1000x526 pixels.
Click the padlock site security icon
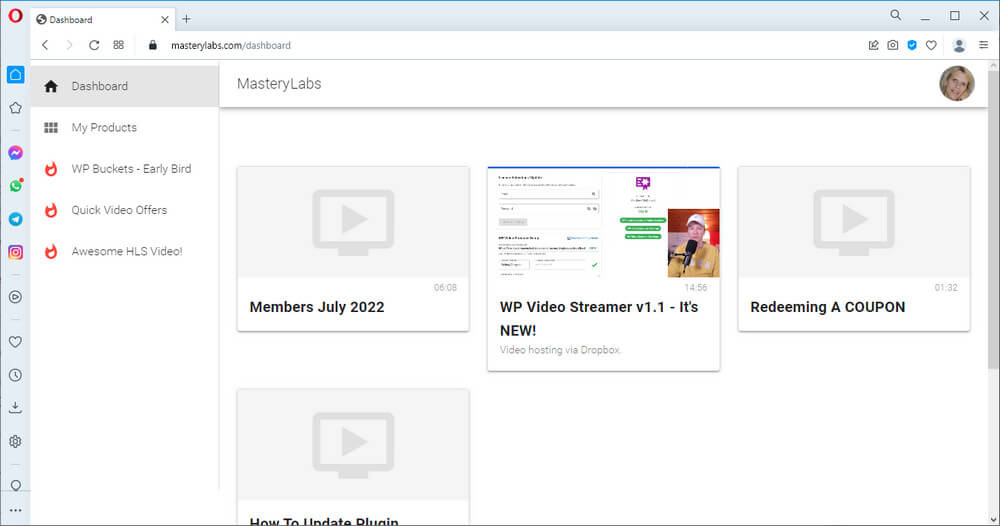tap(152, 45)
